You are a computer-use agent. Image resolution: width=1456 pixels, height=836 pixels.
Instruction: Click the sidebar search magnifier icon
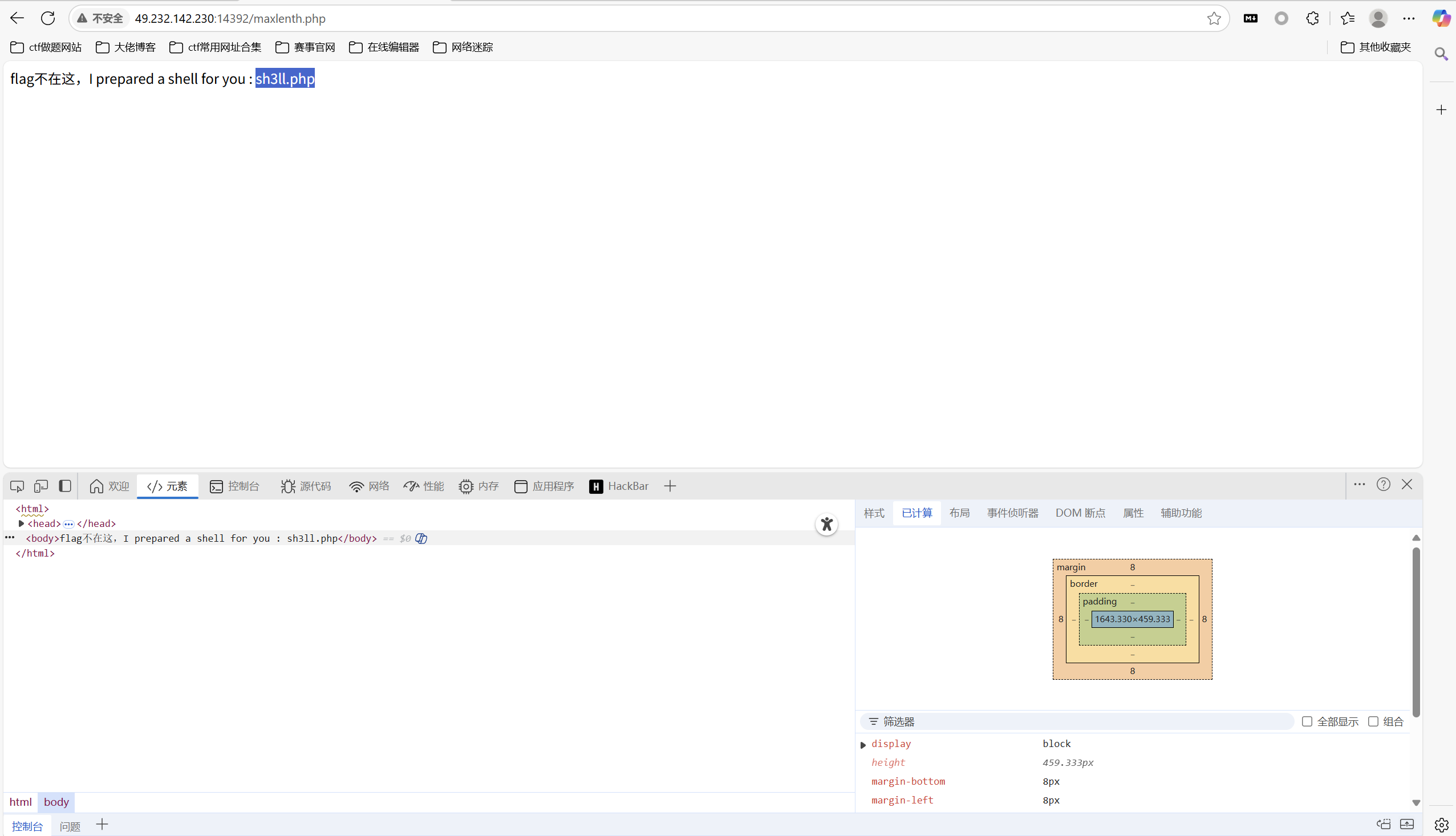(1441, 54)
